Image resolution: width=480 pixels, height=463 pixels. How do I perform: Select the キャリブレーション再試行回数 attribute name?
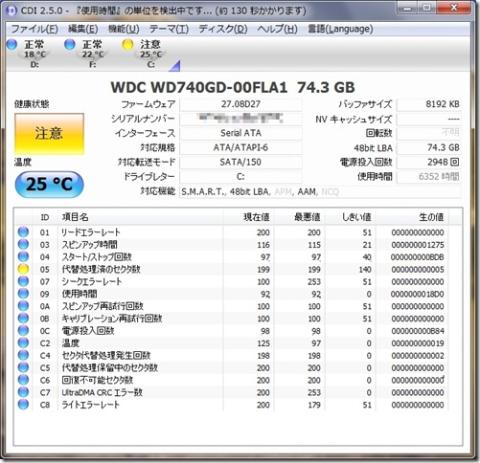tap(112, 318)
